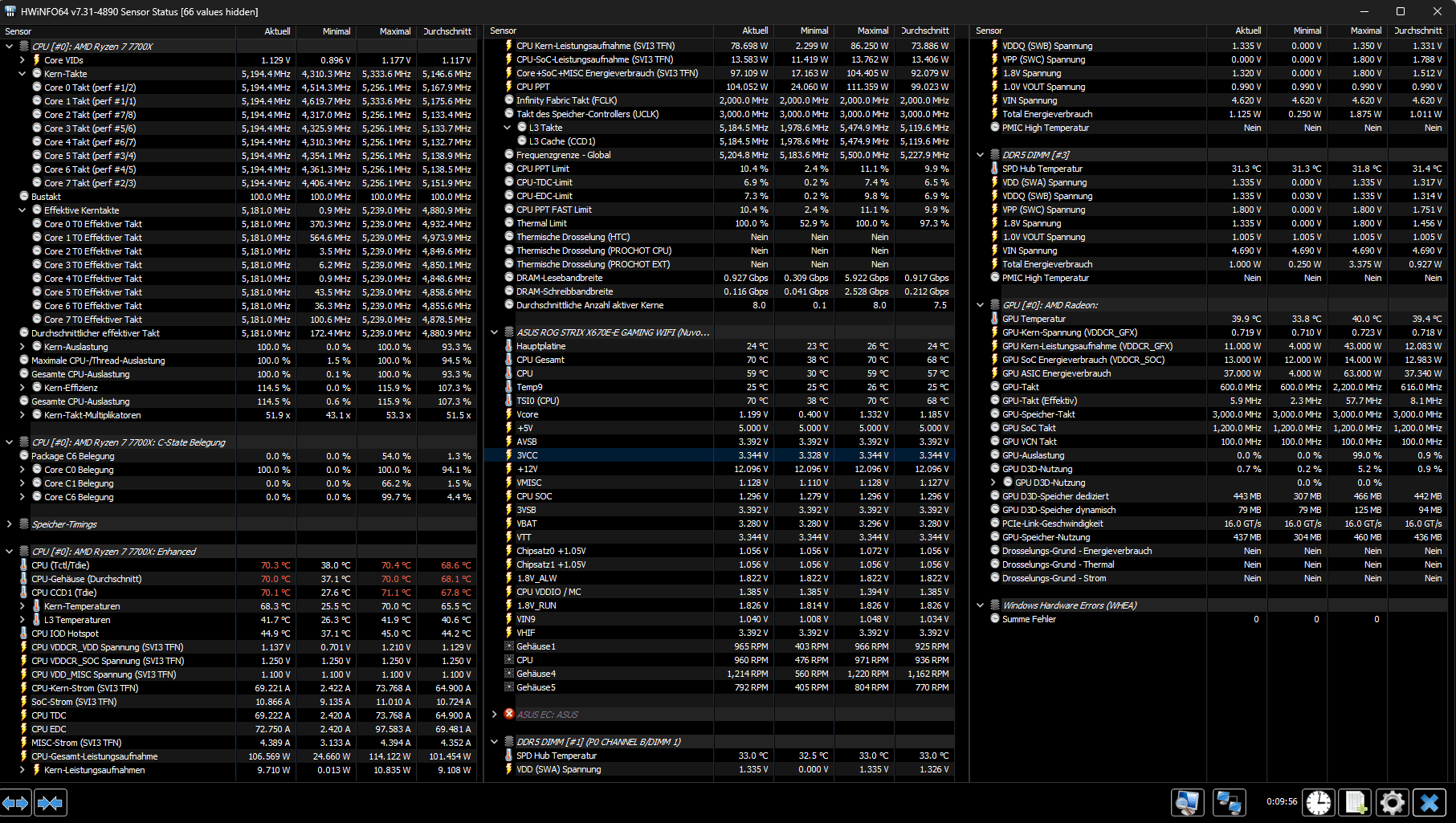This screenshot has width=1456, height=823.
Task: Collapse the L3 Takte subtree
Action: coord(508,128)
